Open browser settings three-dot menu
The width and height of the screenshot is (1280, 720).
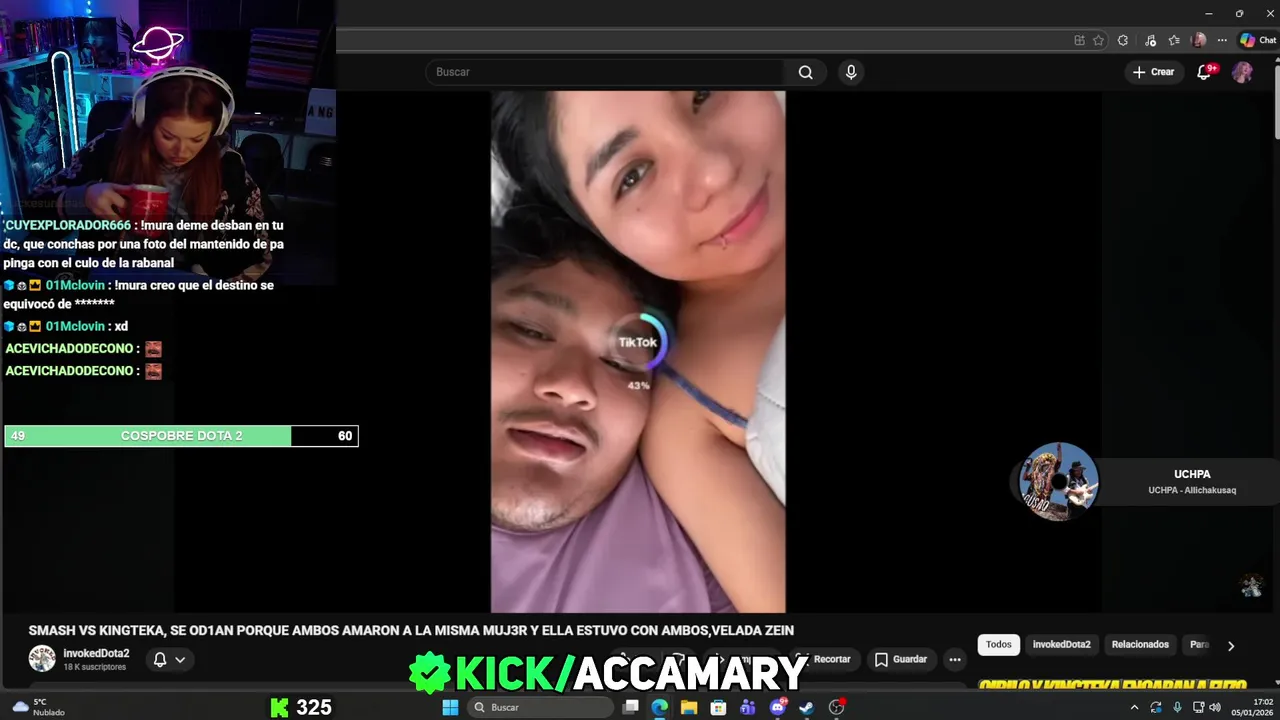coord(1222,41)
